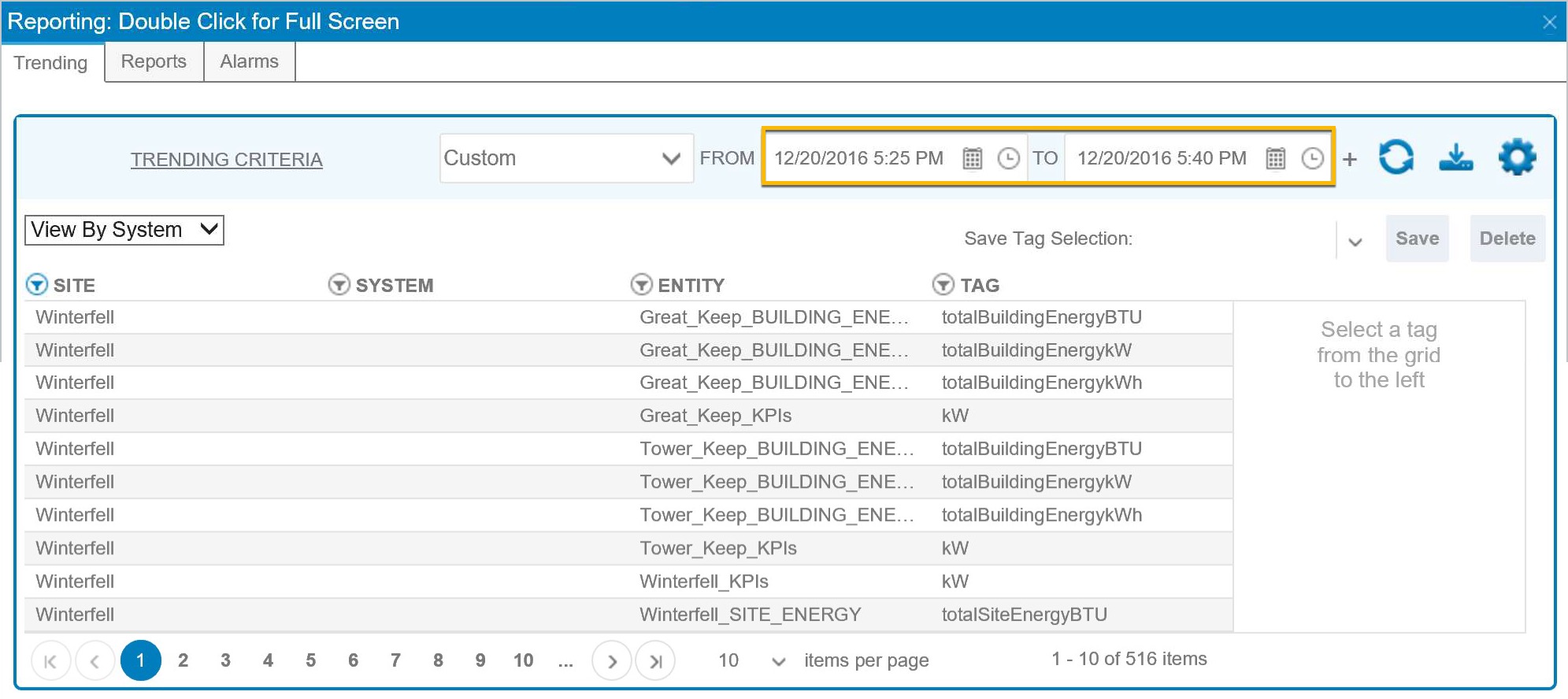Click the plus add icon

[x=1350, y=159]
